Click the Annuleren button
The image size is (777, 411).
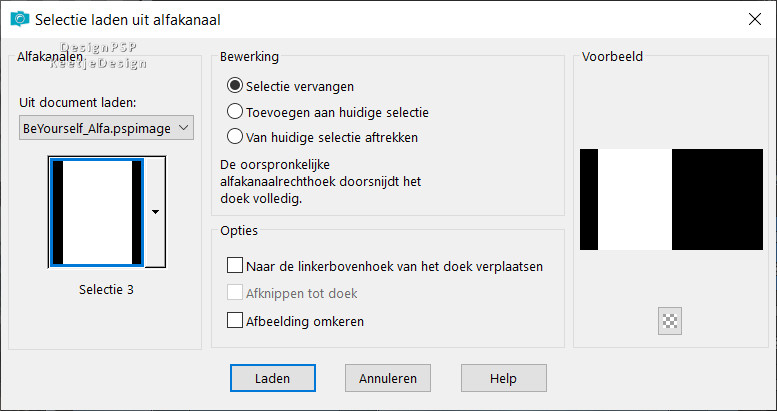click(387, 378)
